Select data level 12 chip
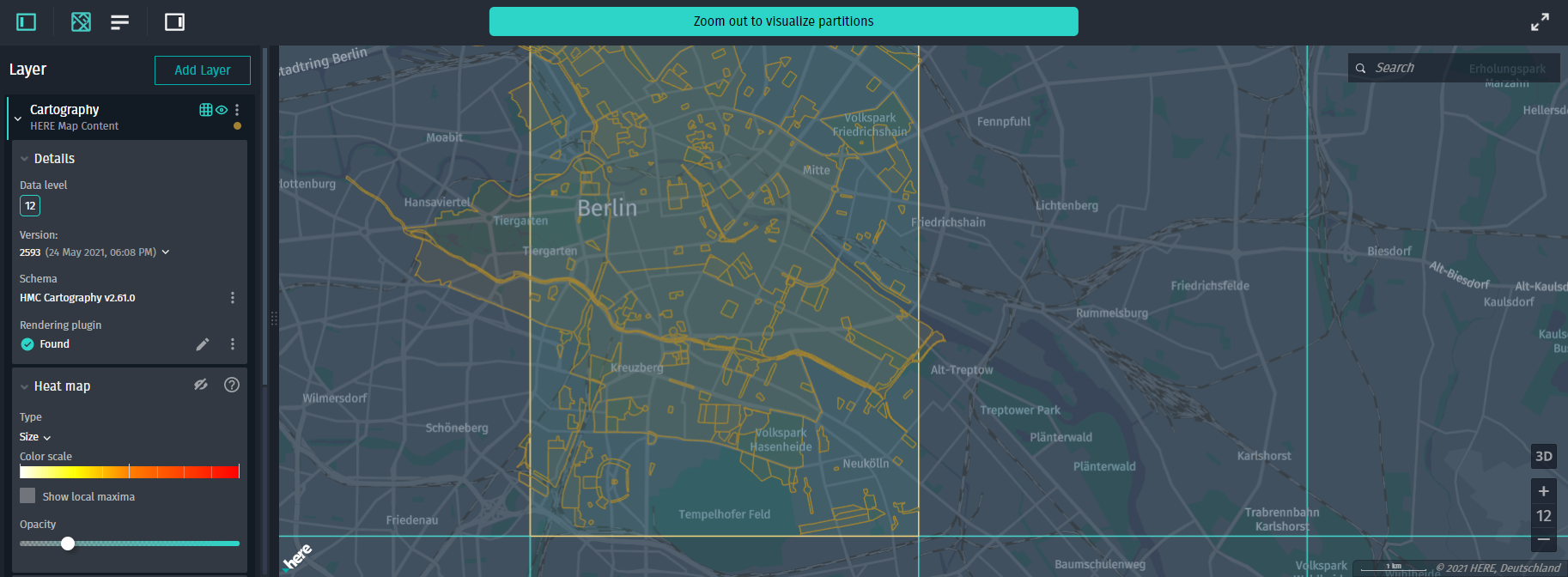The width and height of the screenshot is (1568, 577). (x=30, y=206)
